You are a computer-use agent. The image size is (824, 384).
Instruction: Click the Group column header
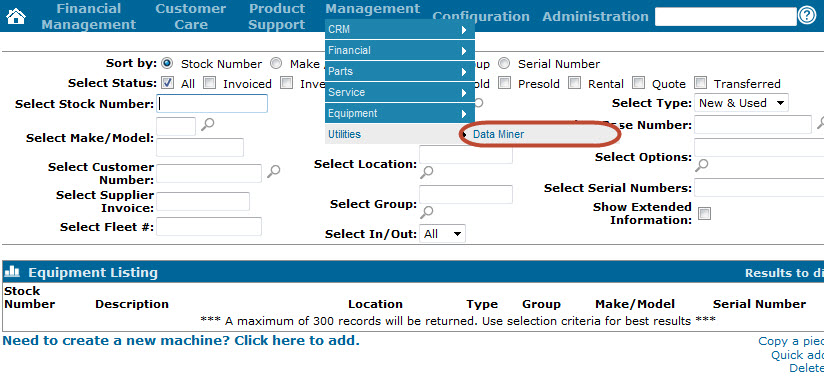[541, 304]
